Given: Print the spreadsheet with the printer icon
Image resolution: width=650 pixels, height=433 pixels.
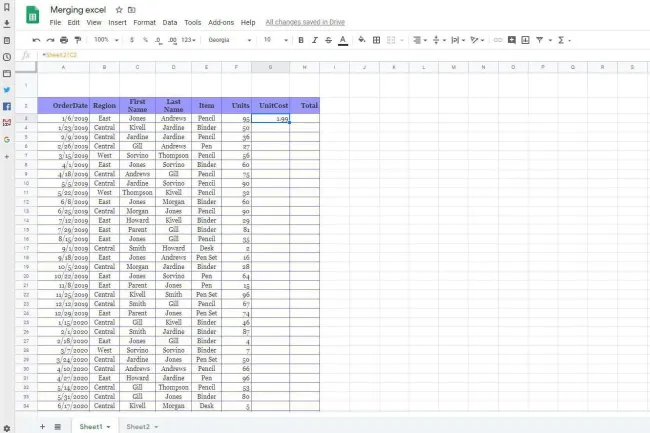Looking at the screenshot, I should (x=64, y=40).
